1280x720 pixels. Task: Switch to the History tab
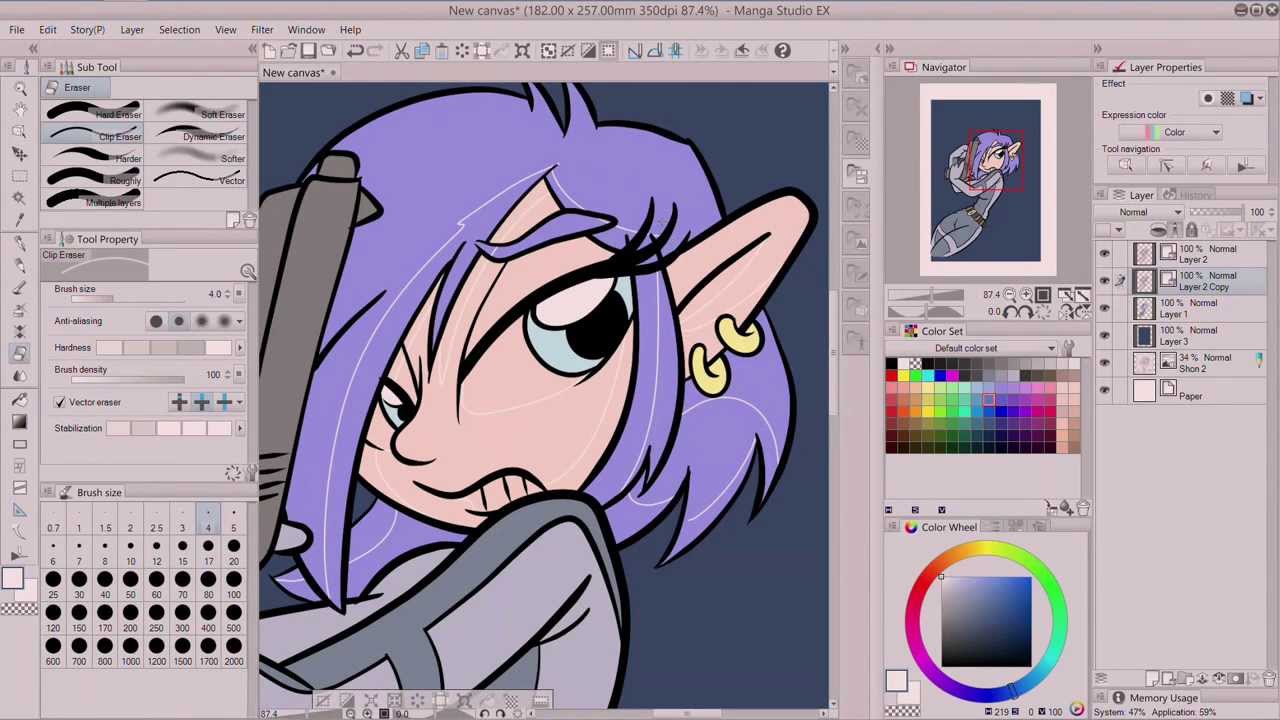[x=1195, y=195]
